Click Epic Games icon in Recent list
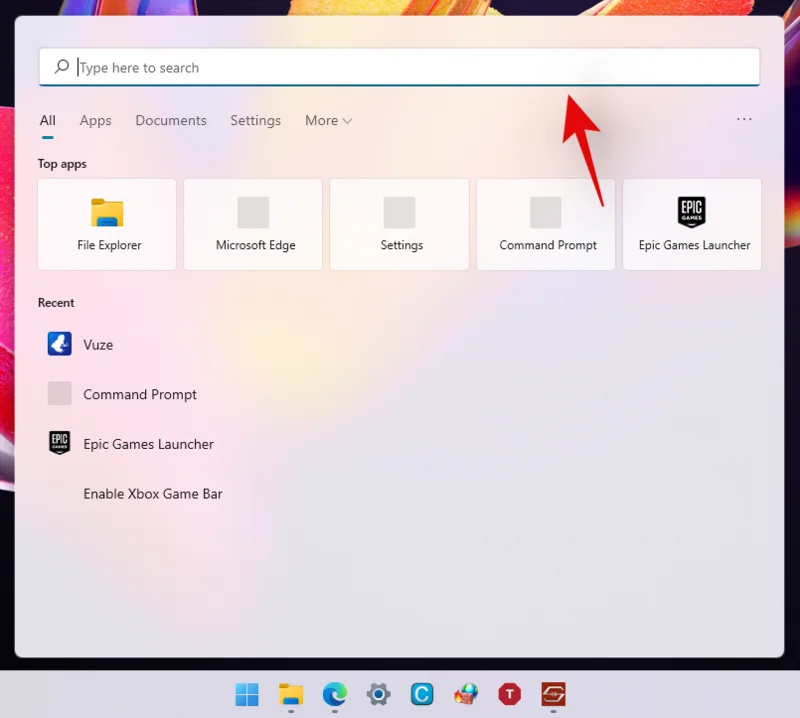The height and width of the screenshot is (718, 800). 60,443
